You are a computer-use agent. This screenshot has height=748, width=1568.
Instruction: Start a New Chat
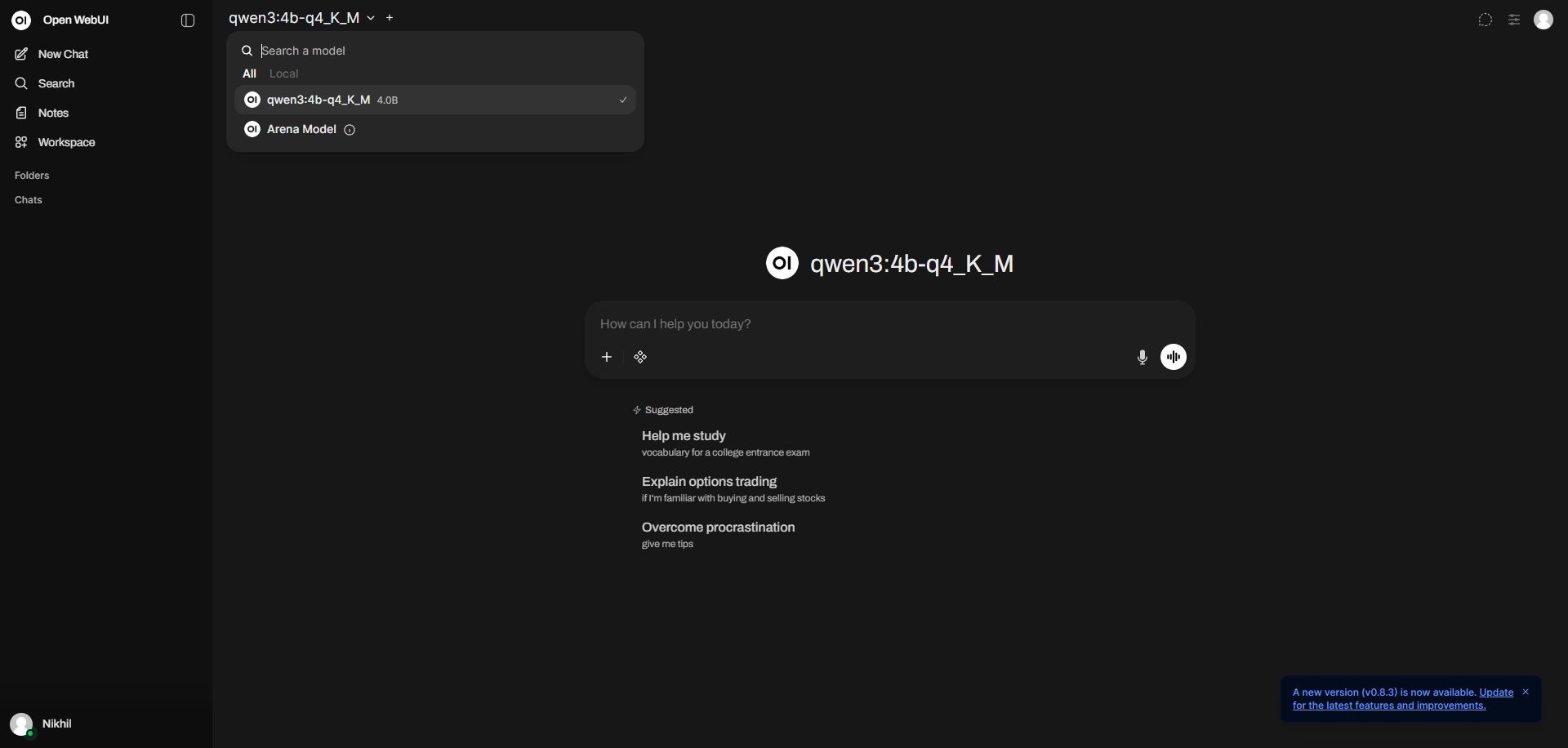point(105,54)
